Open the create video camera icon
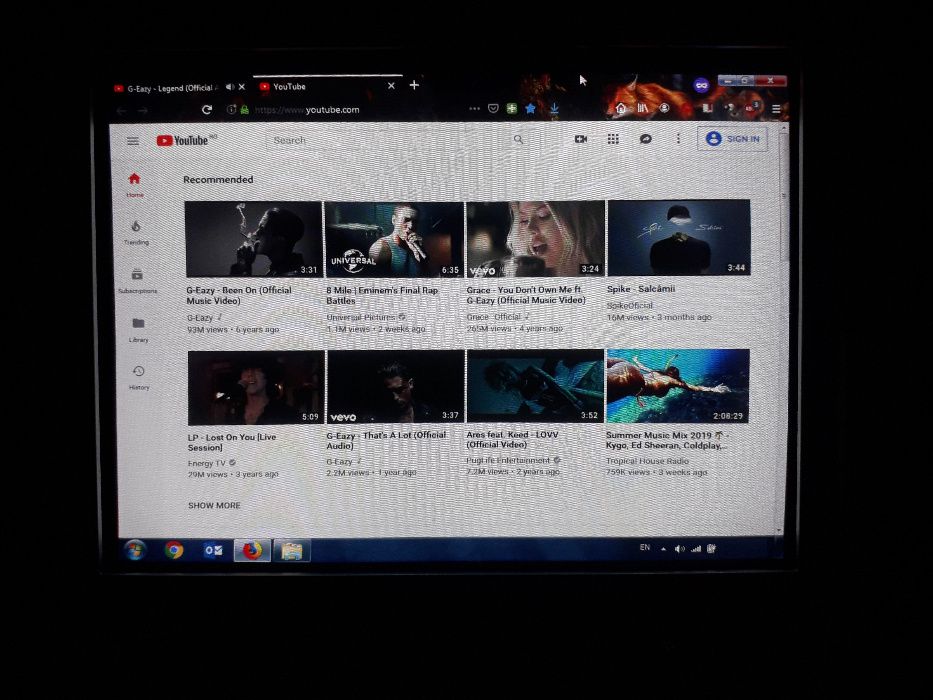Viewport: 933px width, 700px height. (x=581, y=139)
